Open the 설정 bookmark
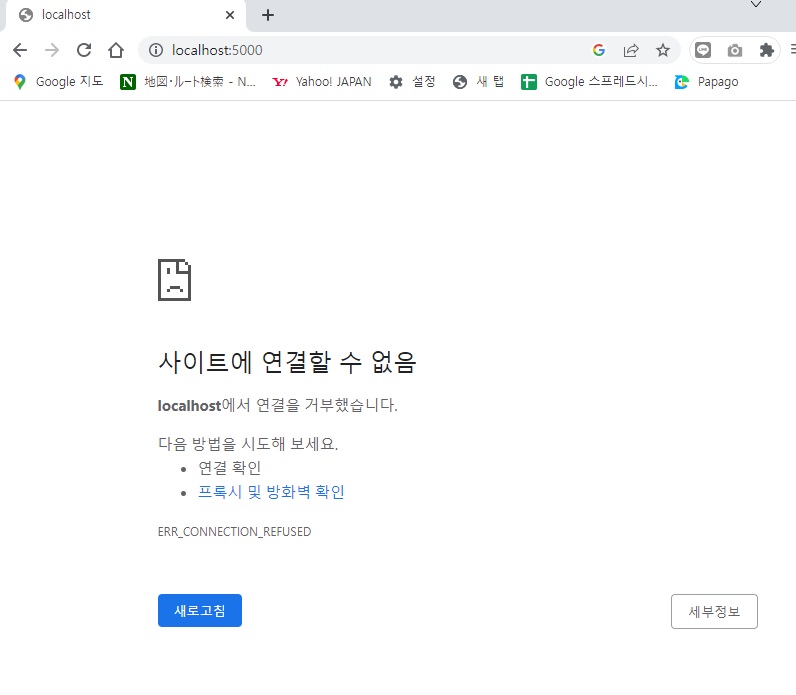Screen dimensions: 796x695 (412, 82)
